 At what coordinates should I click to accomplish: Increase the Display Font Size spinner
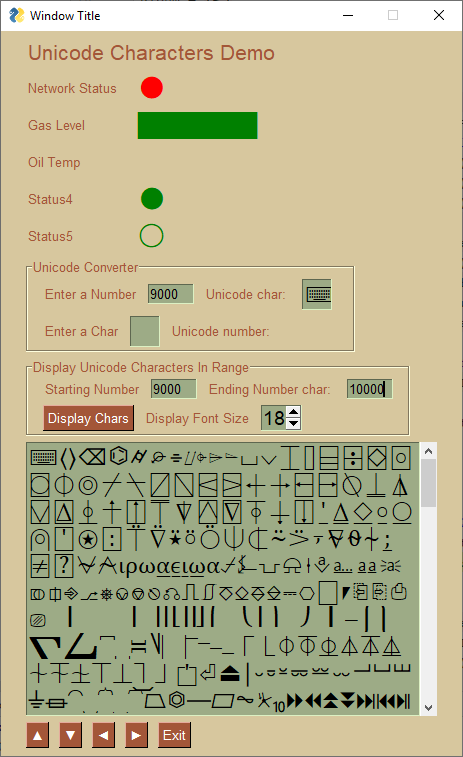(x=294, y=412)
